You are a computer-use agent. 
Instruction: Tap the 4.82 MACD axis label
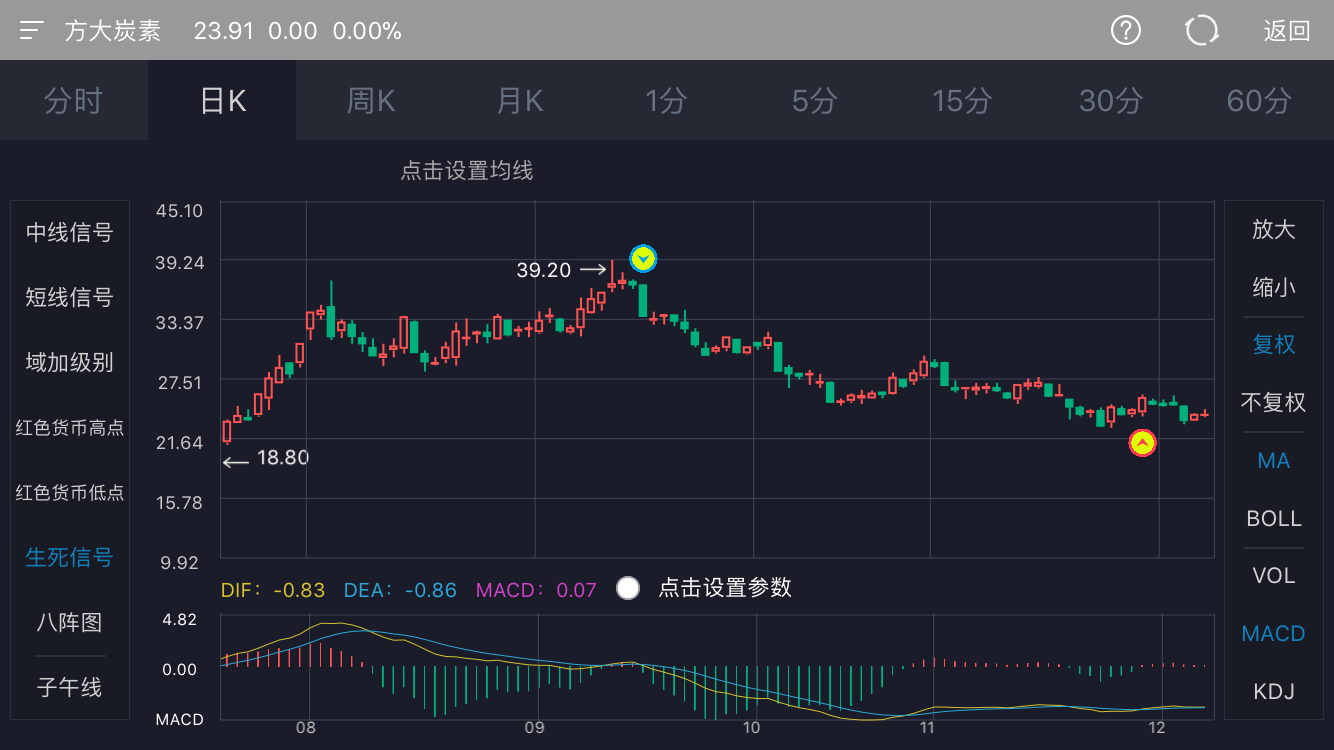tap(180, 619)
